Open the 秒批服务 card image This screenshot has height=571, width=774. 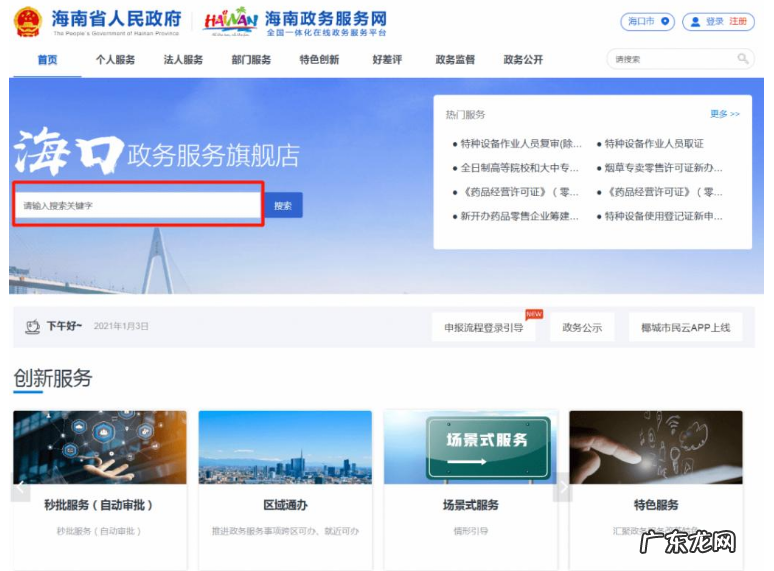100,447
